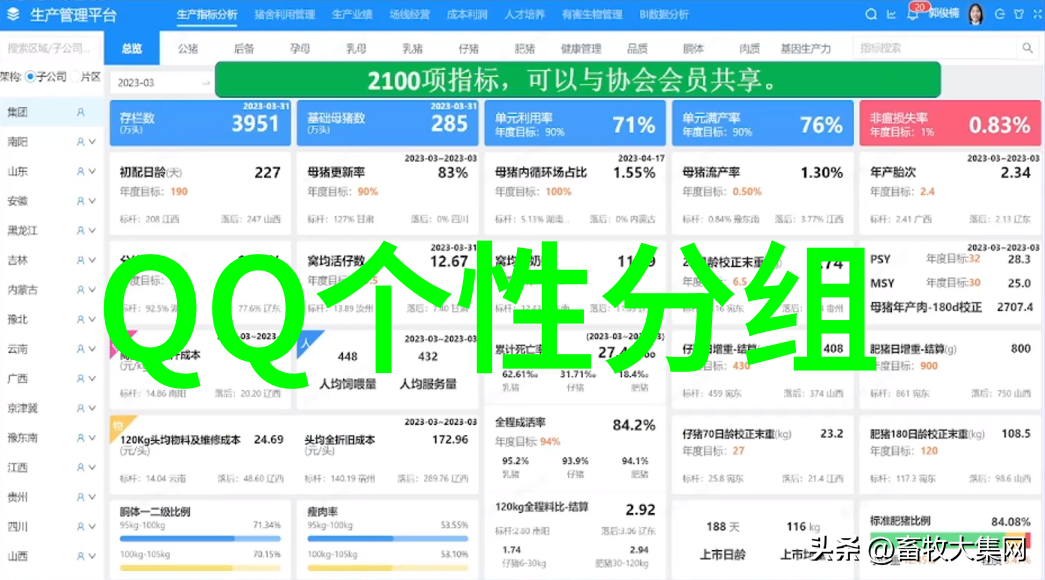Screen dimensions: 1045x580
Task: Switch to the 公猪 tab
Action: 188,49
